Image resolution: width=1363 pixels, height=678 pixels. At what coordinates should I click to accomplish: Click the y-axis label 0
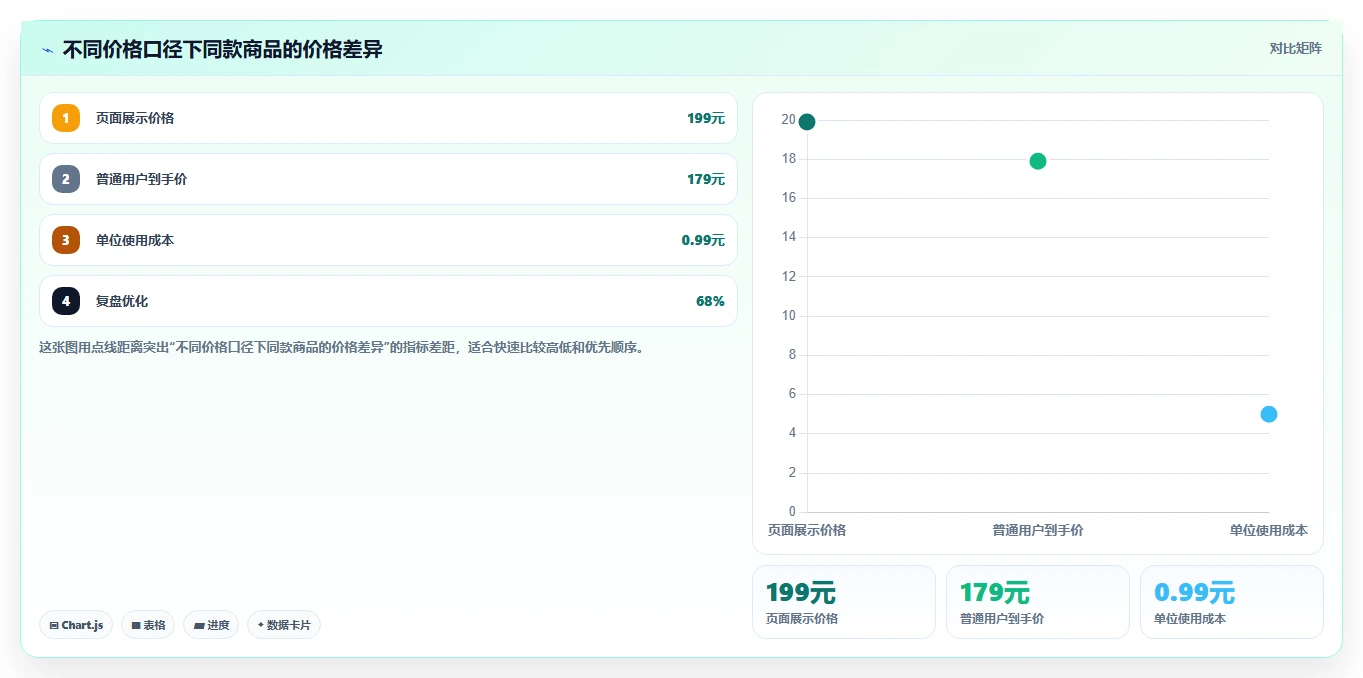click(x=792, y=512)
